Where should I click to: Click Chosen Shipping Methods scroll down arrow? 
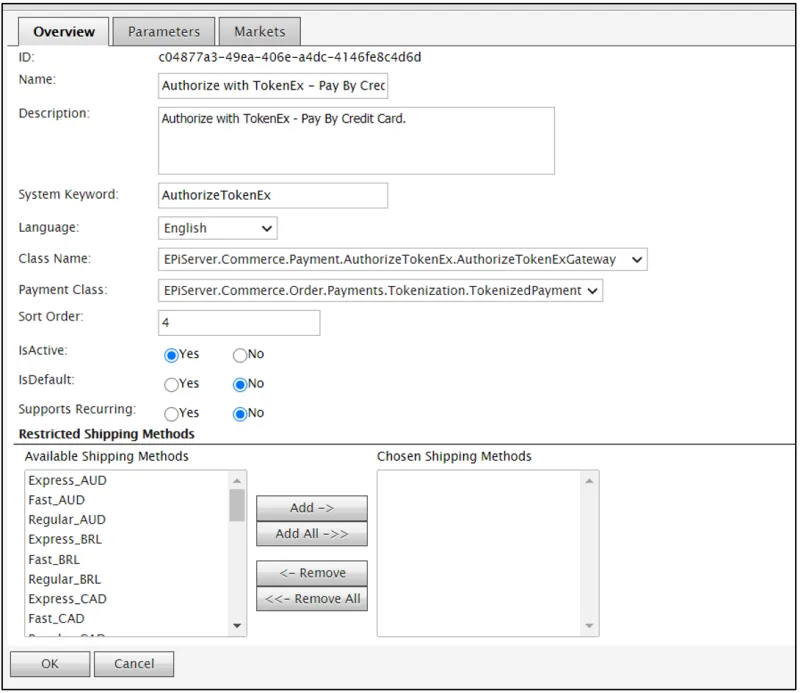(589, 626)
